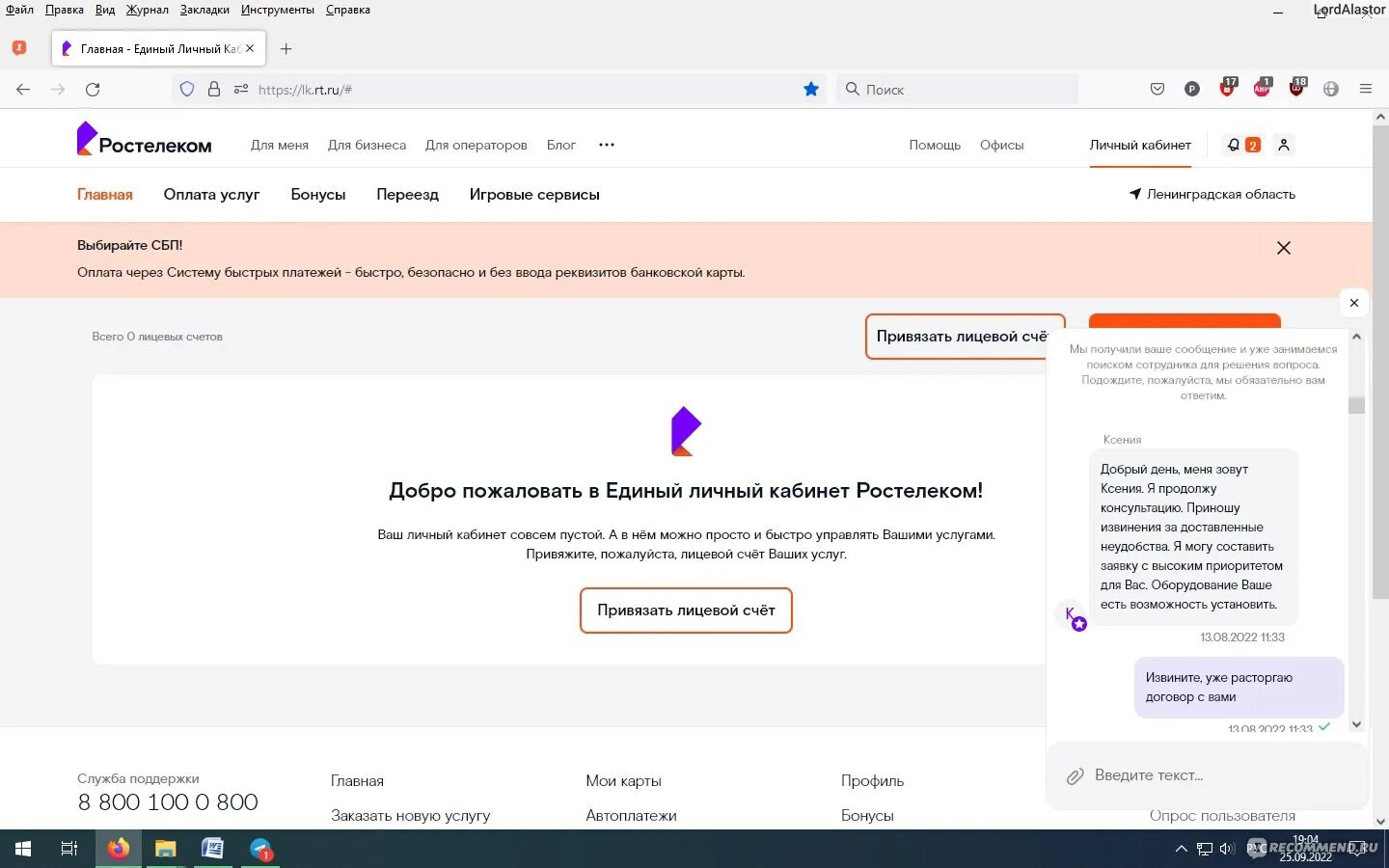The height and width of the screenshot is (868, 1389).
Task: Click the Поиск search box
Action: pos(957,89)
